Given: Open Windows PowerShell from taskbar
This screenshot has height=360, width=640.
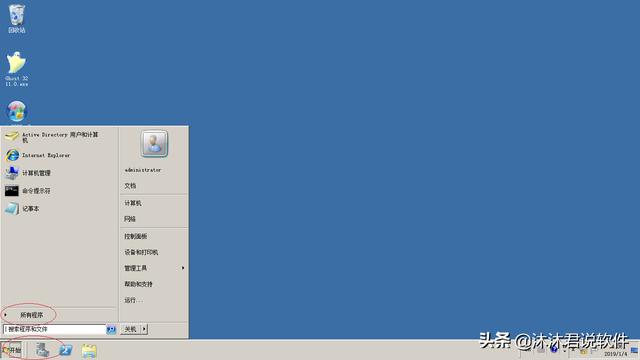Looking at the screenshot, I should point(65,350).
